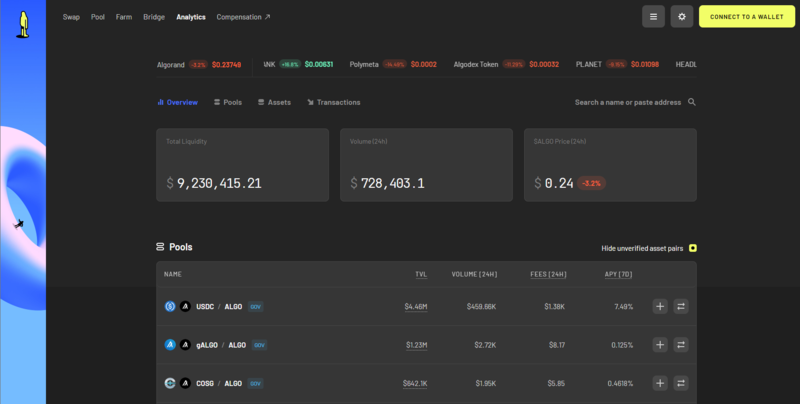This screenshot has height=404, width=800.
Task: Click the $ALGO Price (24h) card
Action: pyautogui.click(x=610, y=165)
